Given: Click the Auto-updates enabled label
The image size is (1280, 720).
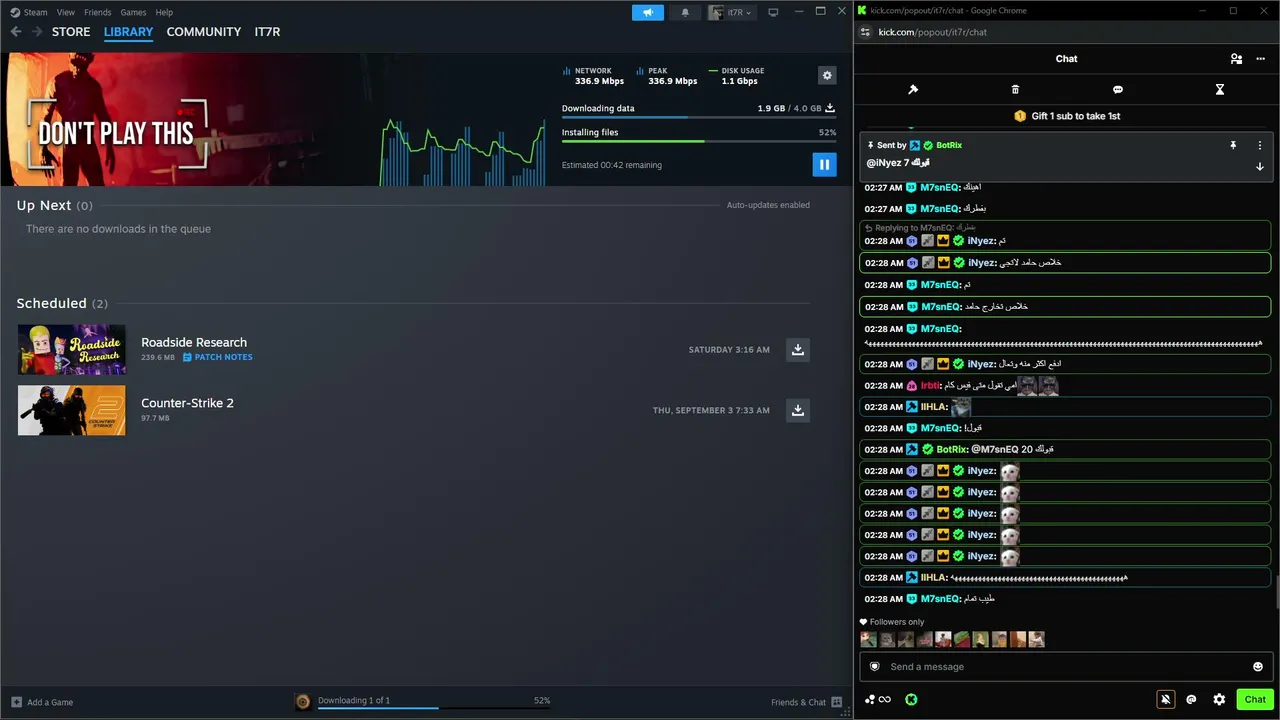Looking at the screenshot, I should (x=768, y=205).
